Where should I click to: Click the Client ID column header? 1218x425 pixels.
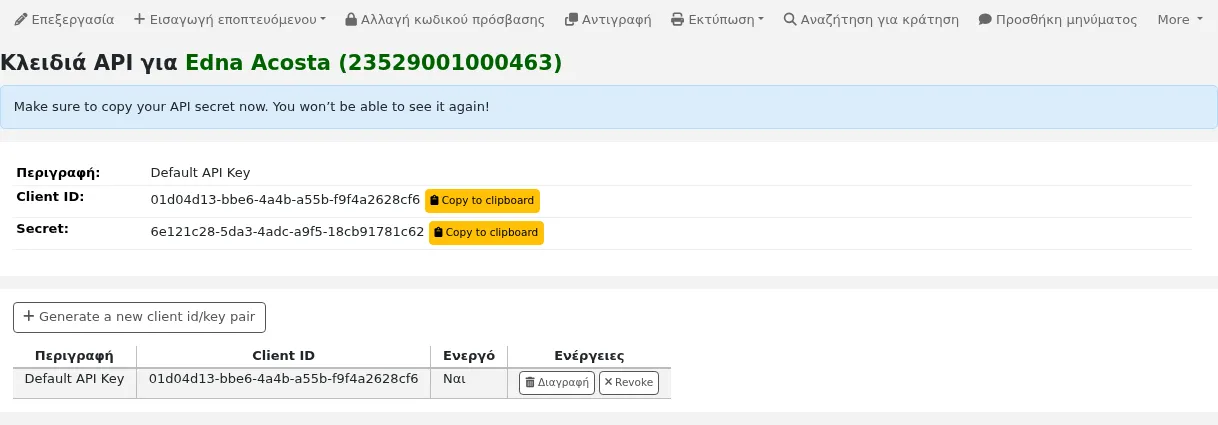(283, 356)
